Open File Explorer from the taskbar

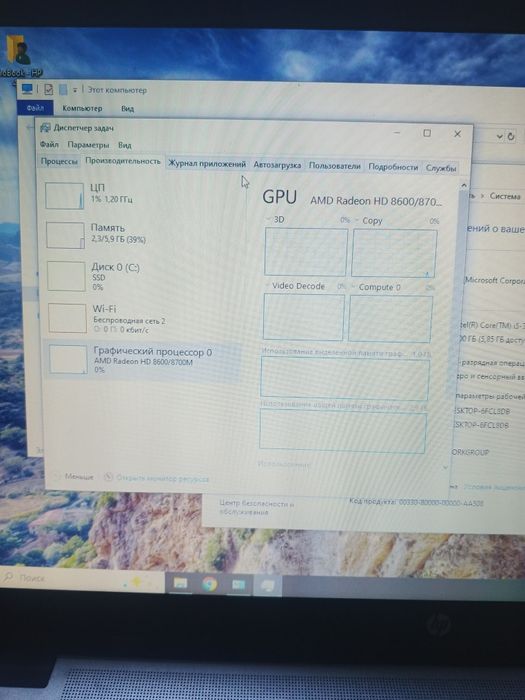point(180,583)
